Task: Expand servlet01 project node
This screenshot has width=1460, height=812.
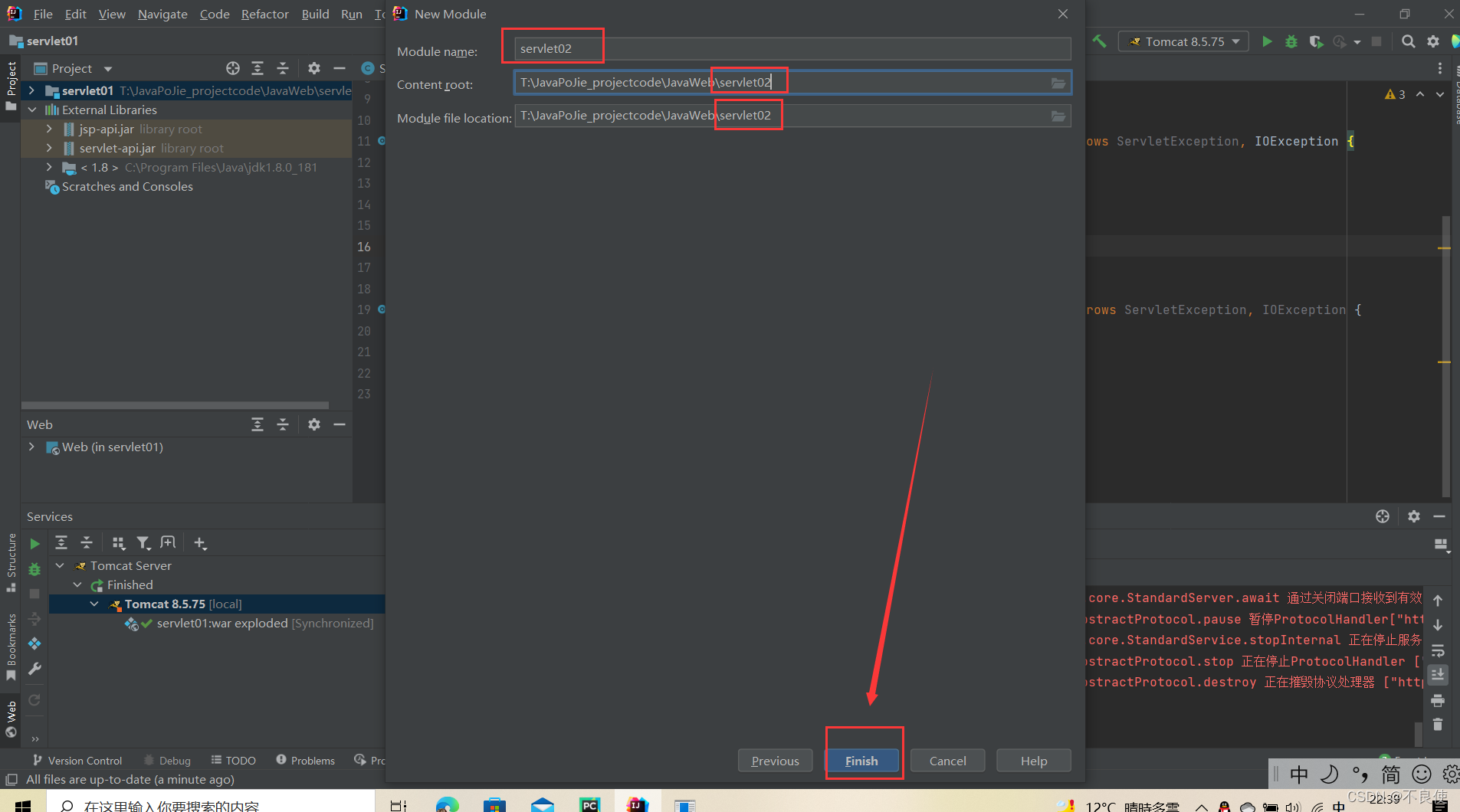Action: click(31, 90)
